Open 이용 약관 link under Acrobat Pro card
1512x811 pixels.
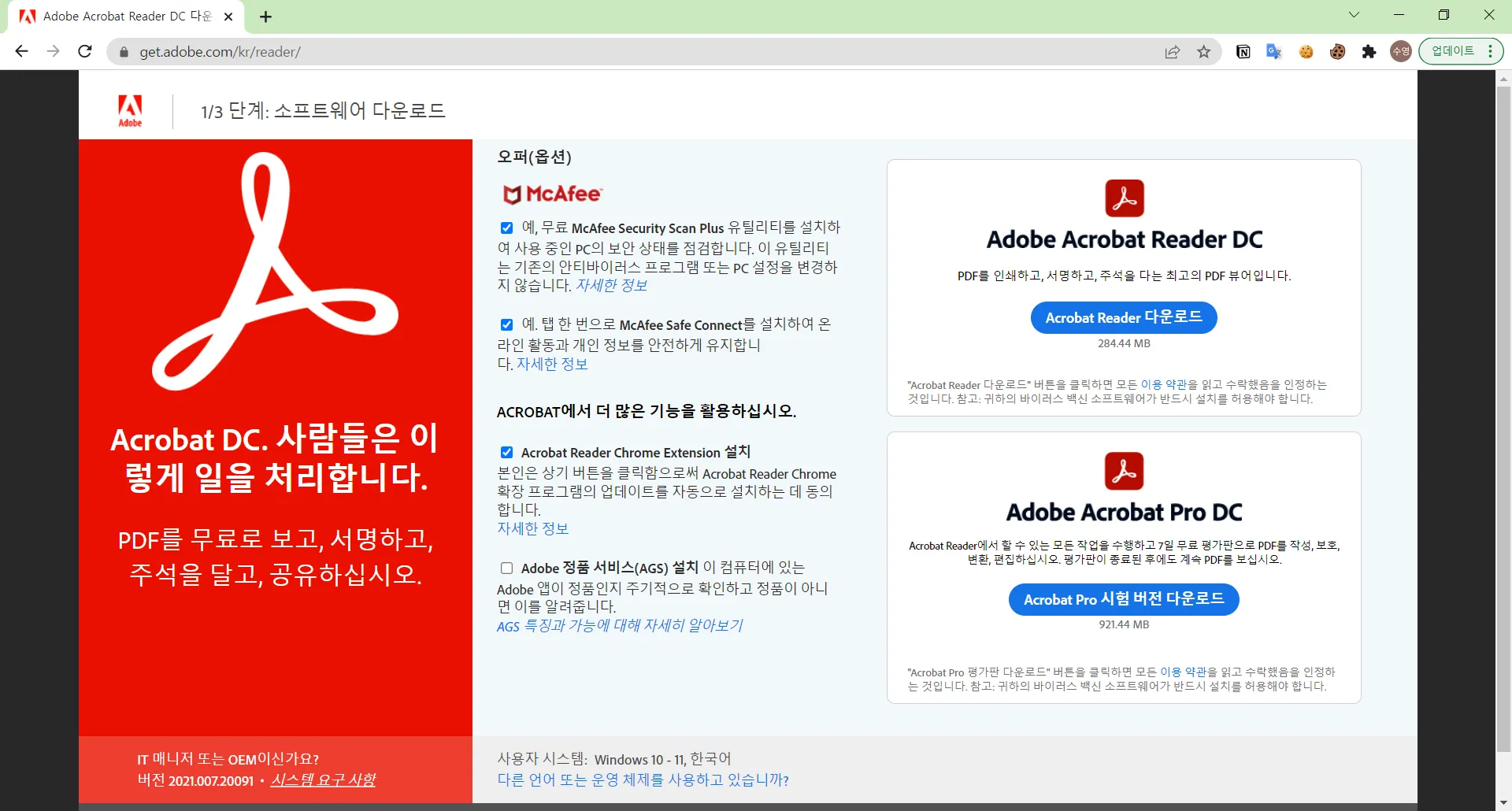[1184, 672]
